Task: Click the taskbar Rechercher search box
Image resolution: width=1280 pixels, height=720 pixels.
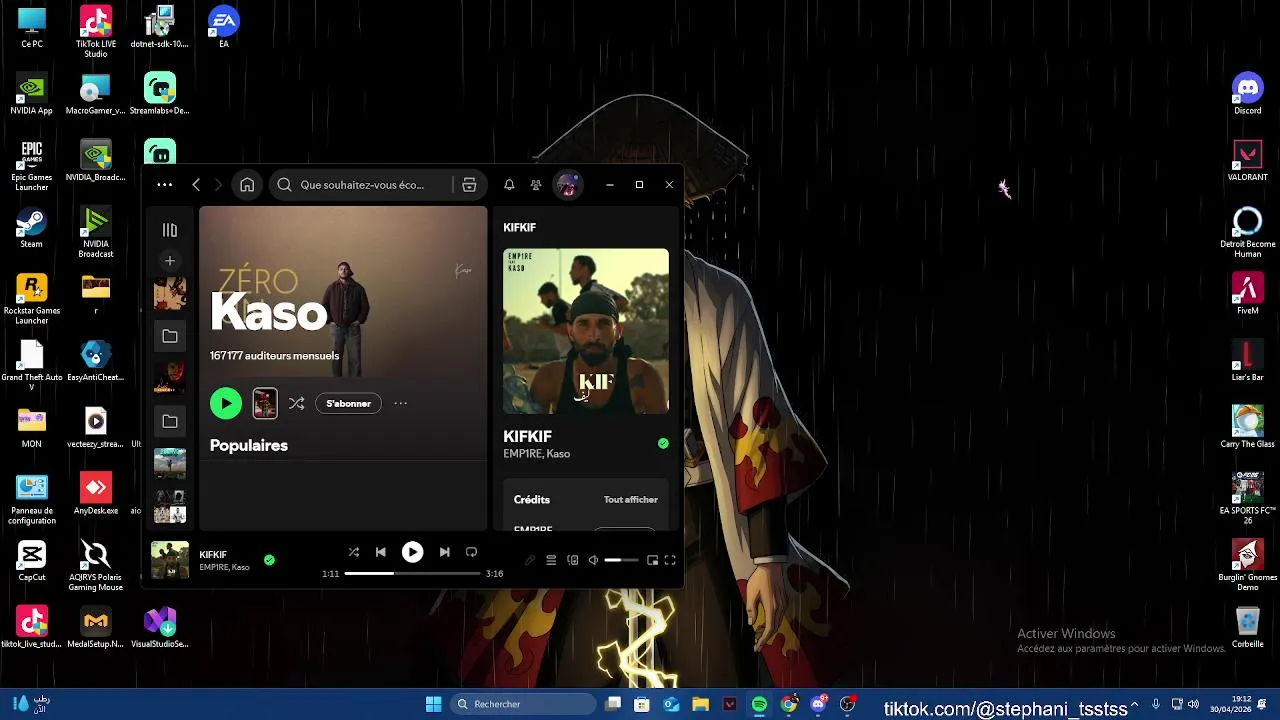Action: (524, 704)
